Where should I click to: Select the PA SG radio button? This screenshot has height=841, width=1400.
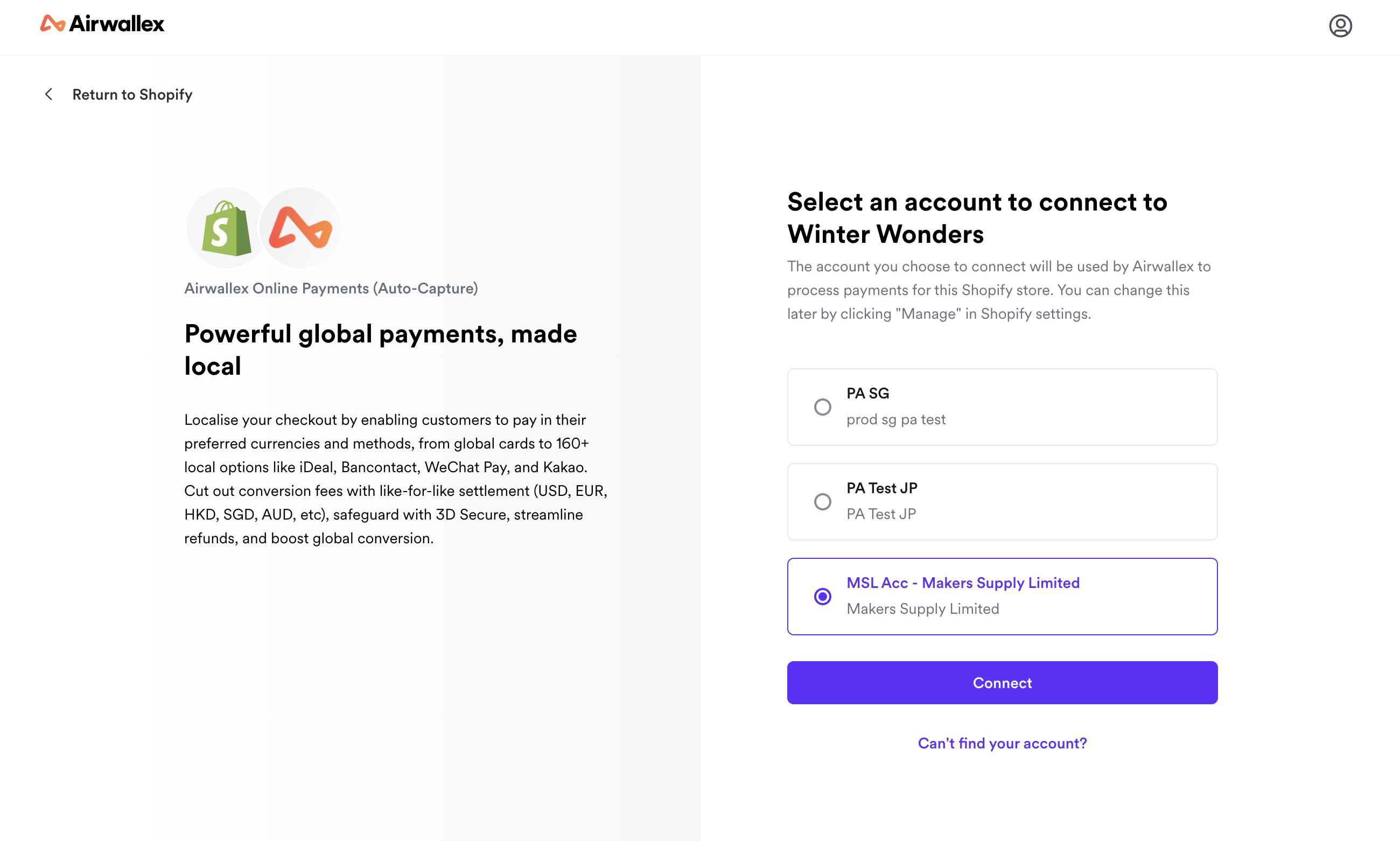[823, 407]
